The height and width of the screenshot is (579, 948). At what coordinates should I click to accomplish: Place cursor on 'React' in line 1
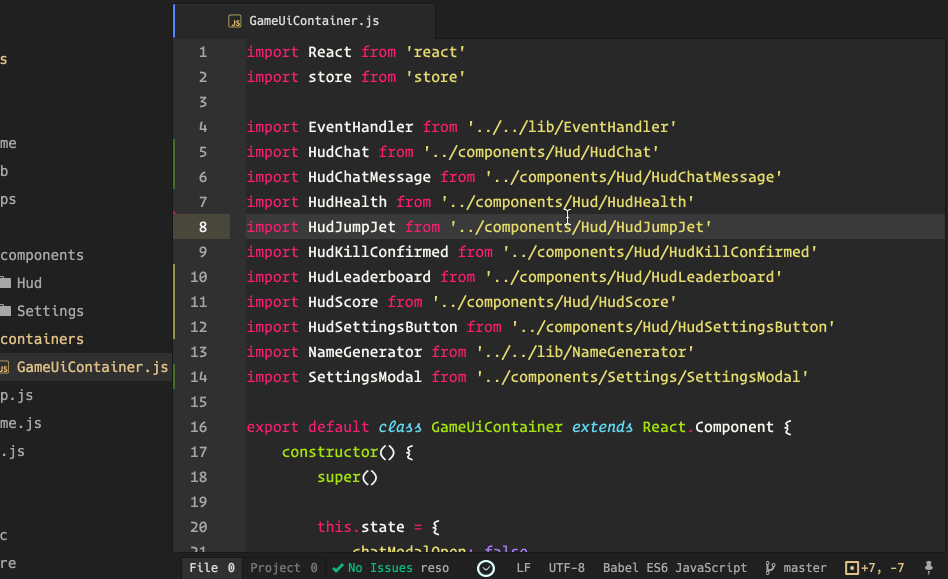click(x=330, y=52)
